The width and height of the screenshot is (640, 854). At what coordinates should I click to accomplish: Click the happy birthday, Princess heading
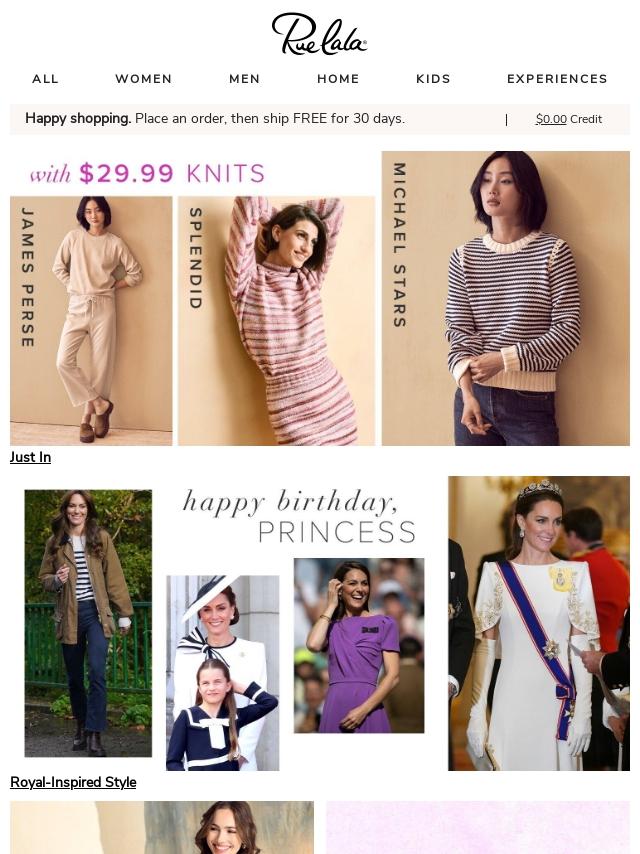[x=300, y=516]
